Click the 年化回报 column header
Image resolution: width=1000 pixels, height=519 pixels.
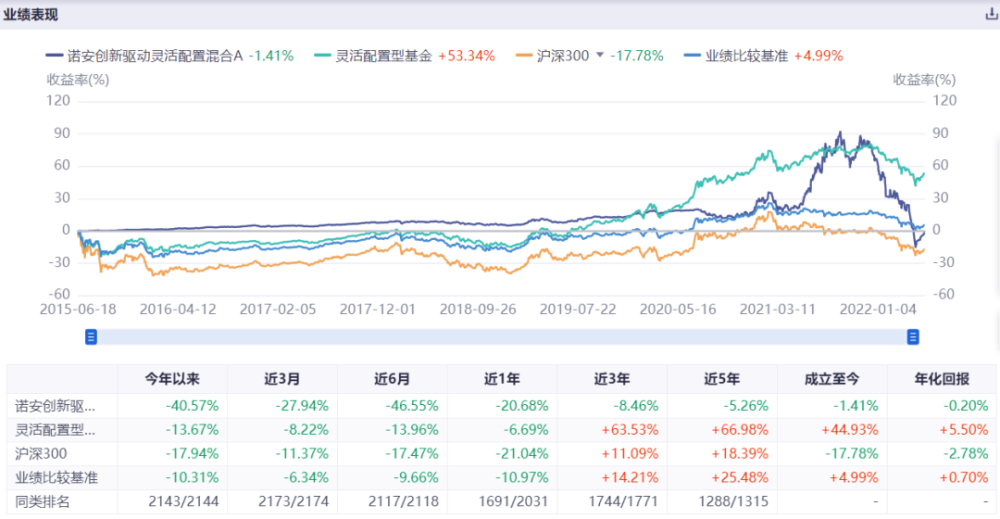pos(942,379)
